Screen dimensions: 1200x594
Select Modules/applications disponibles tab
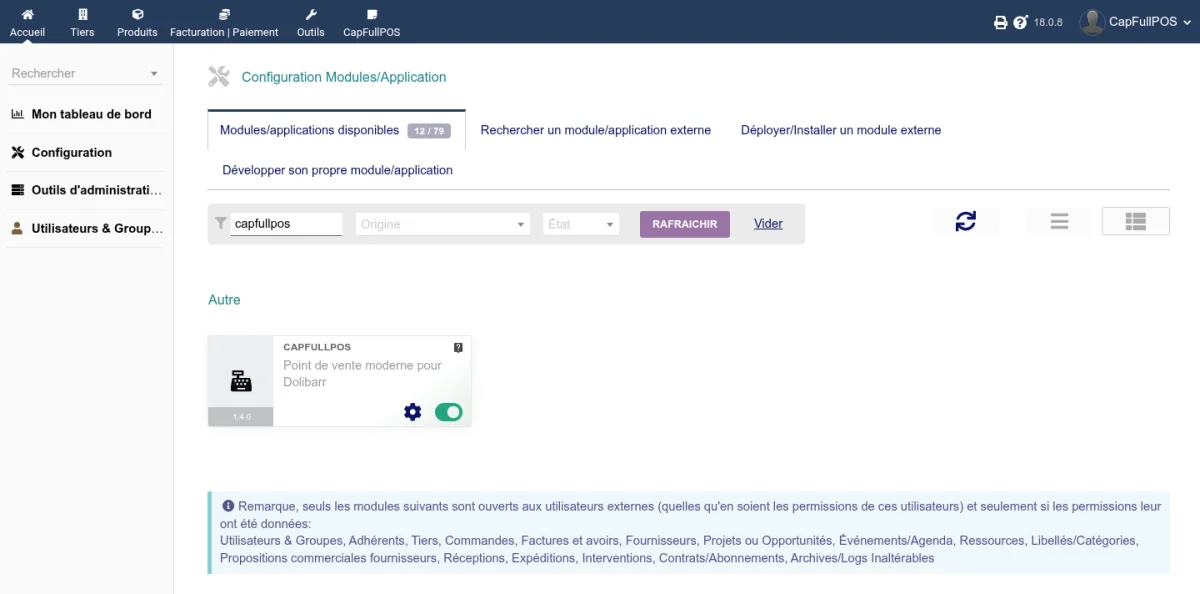tap(309, 130)
